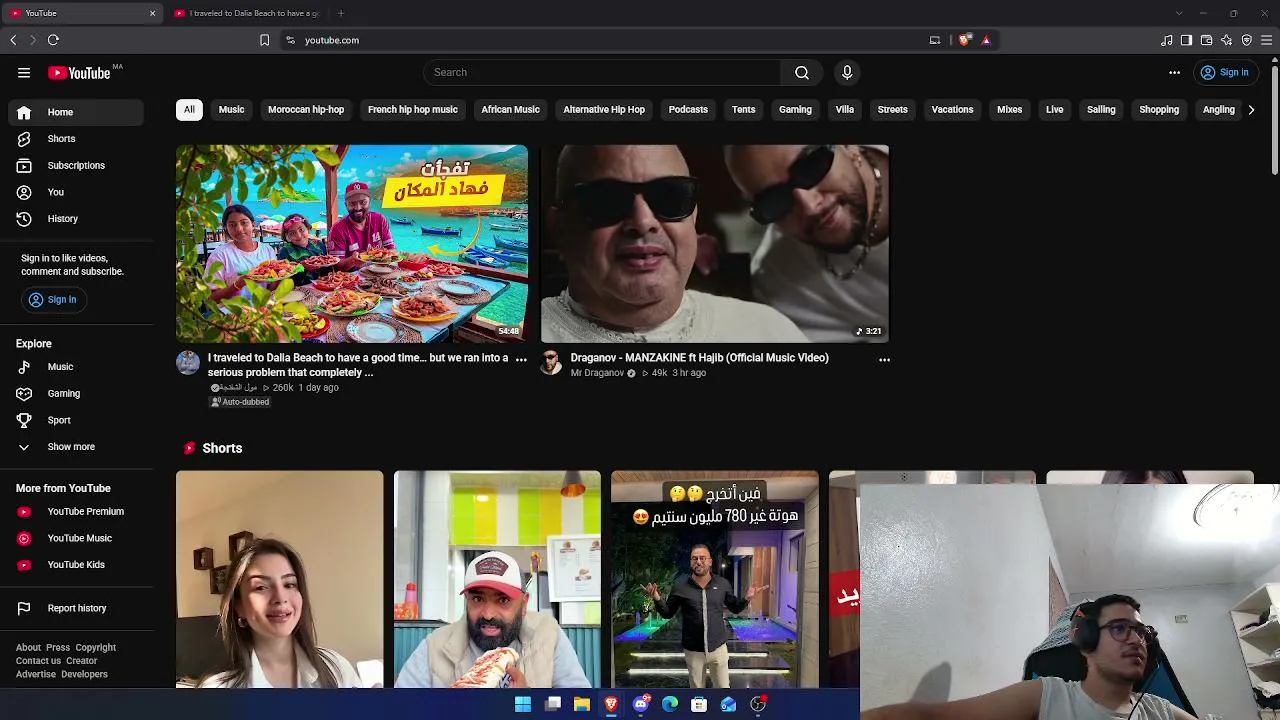Open the Shorts page from the sidebar
Image resolution: width=1280 pixels, height=720 pixels.
click(x=76, y=139)
